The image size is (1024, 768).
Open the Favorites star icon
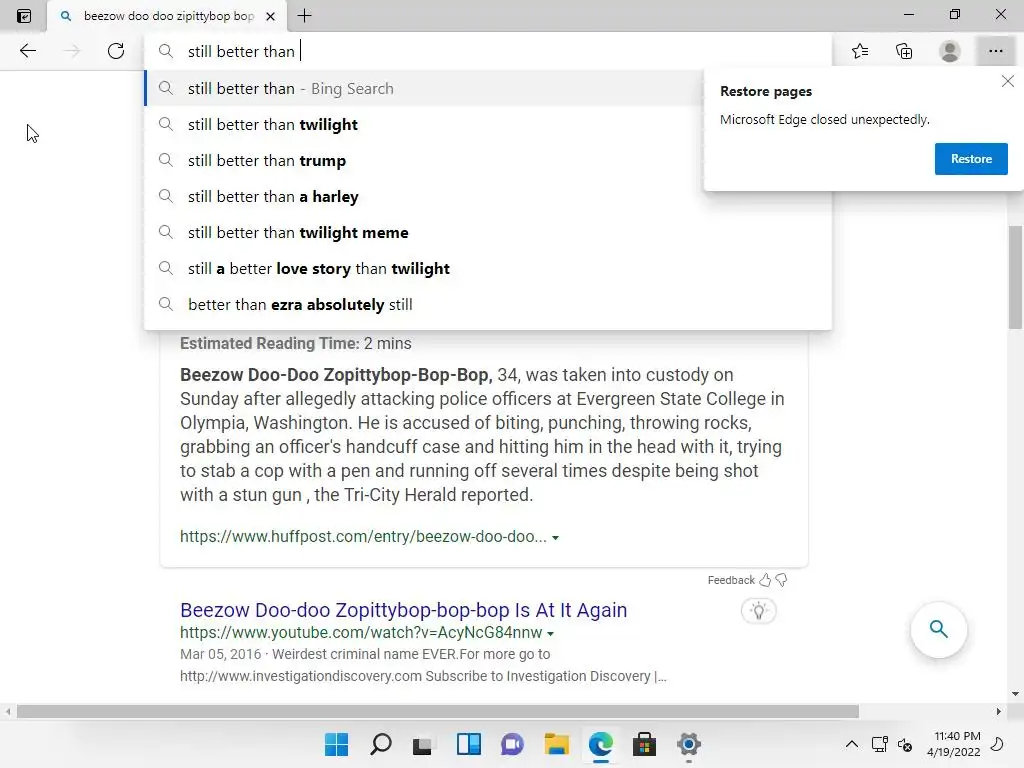point(860,51)
